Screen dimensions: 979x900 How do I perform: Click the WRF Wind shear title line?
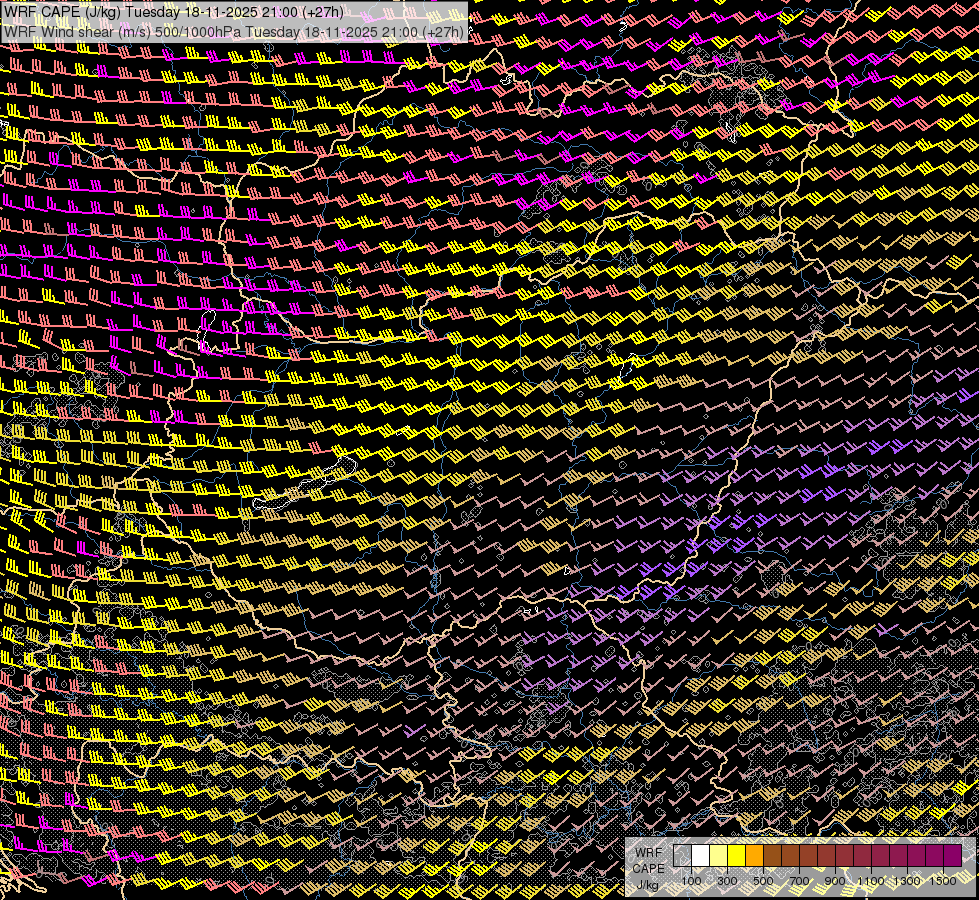click(234, 32)
